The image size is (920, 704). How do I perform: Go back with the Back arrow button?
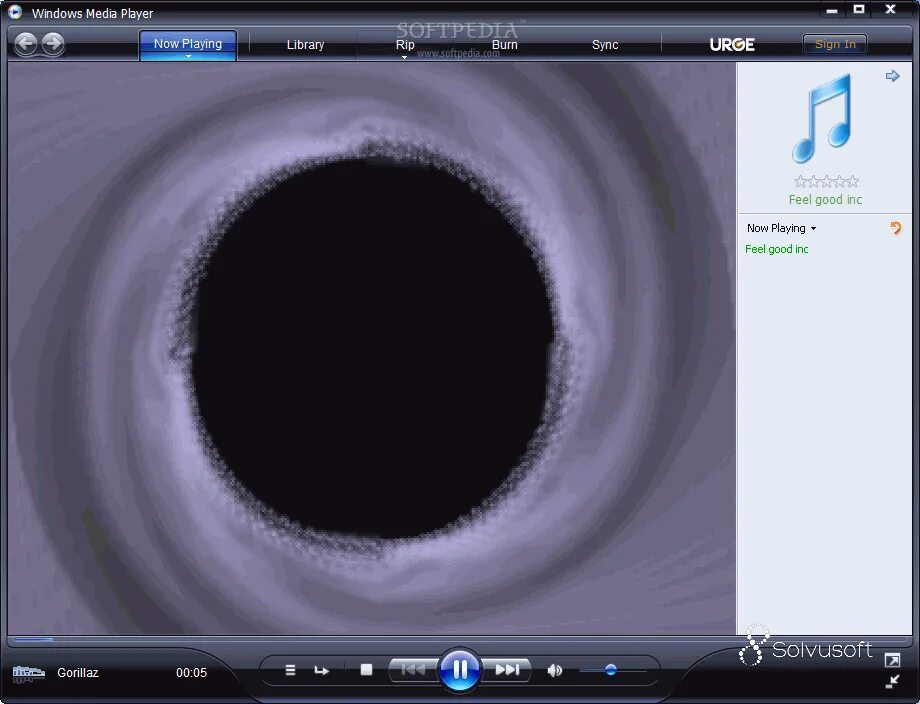pos(25,43)
